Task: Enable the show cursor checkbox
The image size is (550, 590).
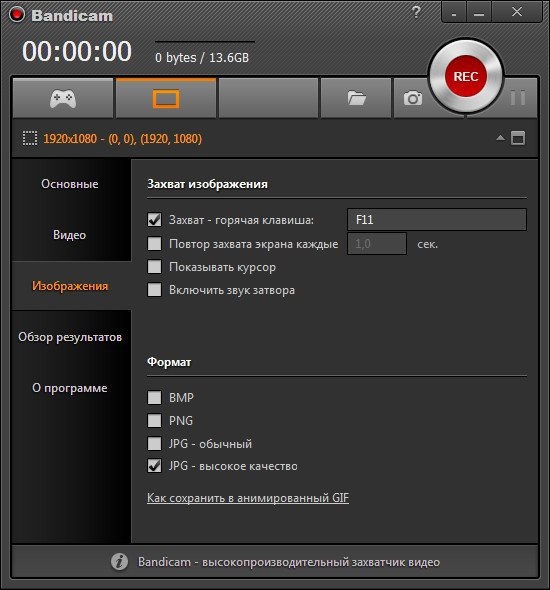Action: pyautogui.click(x=154, y=267)
